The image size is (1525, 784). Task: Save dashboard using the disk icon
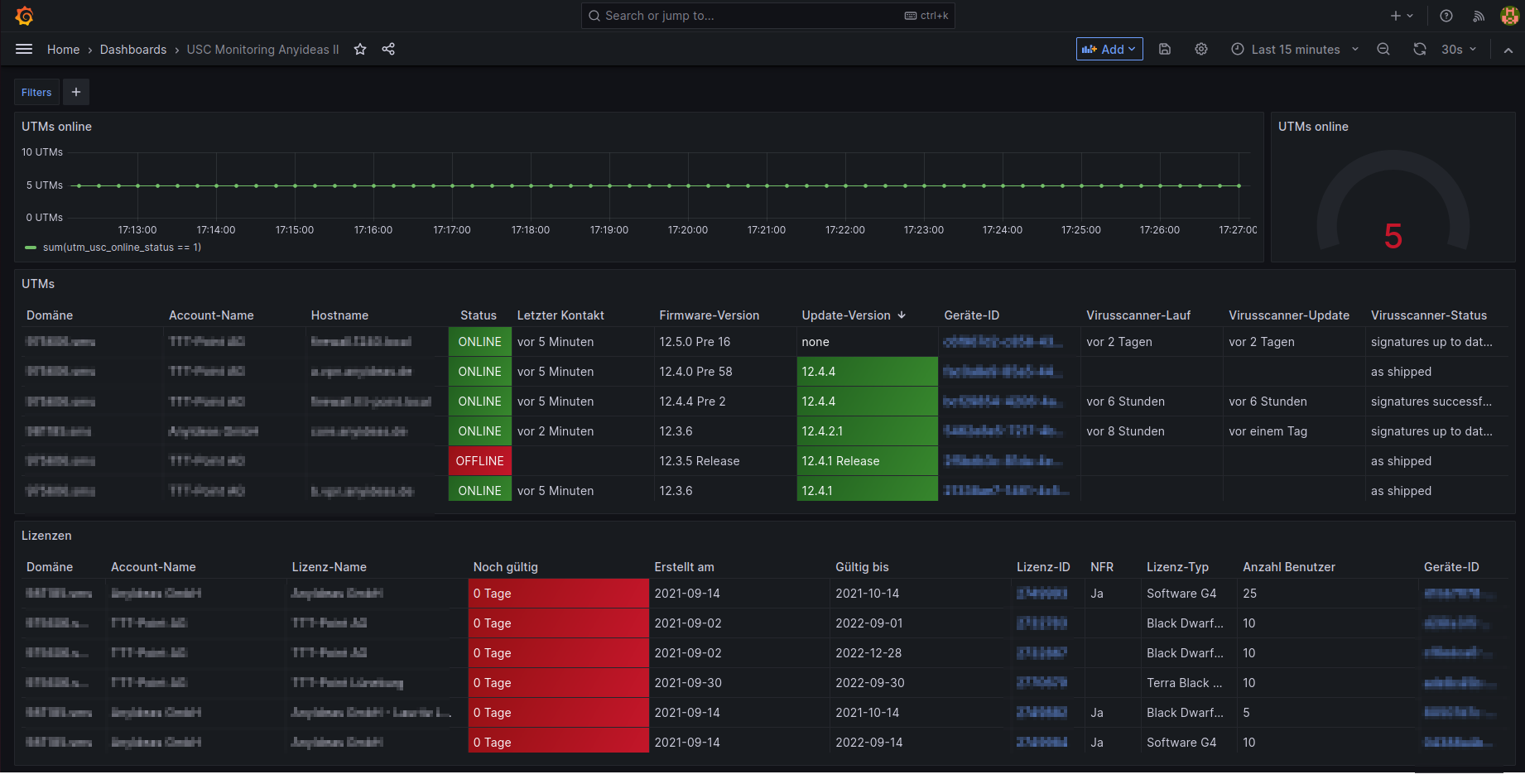(x=1165, y=50)
